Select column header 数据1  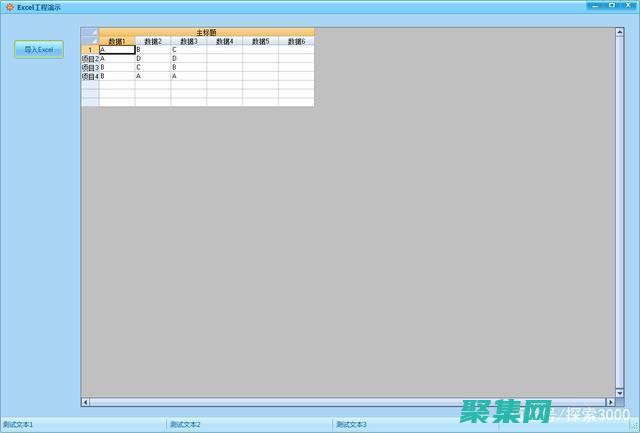pos(117,41)
